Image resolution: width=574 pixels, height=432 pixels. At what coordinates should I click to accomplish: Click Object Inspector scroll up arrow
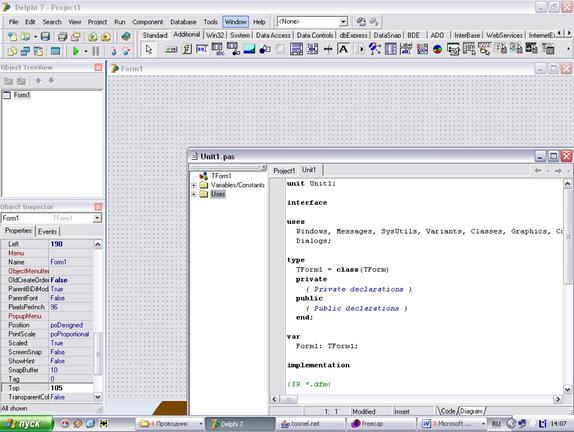point(98,244)
